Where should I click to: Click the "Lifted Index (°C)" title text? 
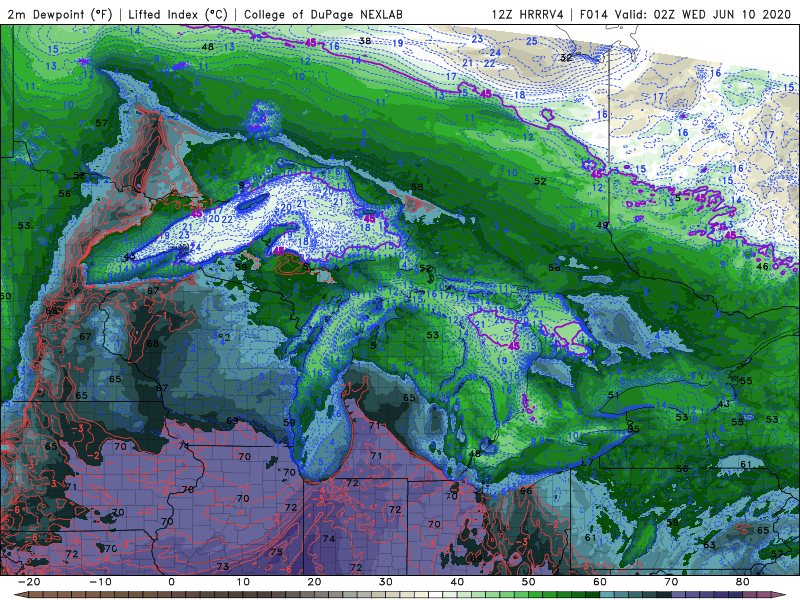[x=178, y=14]
